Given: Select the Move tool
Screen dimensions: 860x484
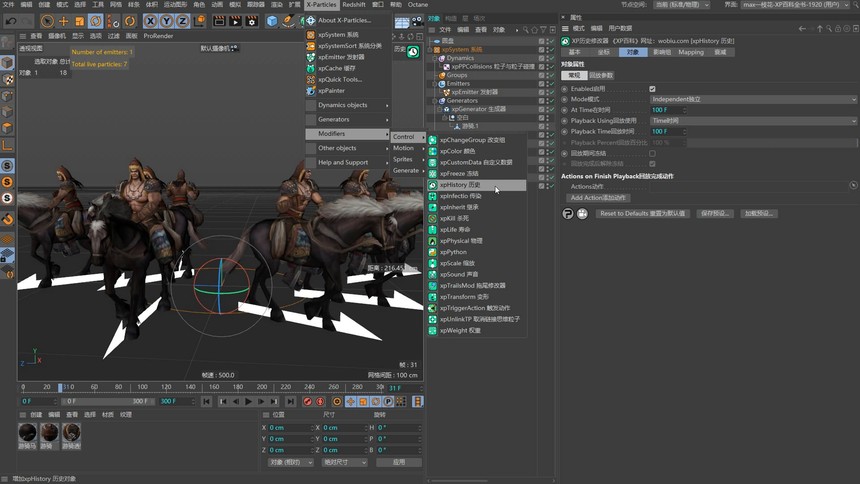Looking at the screenshot, I should click(x=64, y=21).
